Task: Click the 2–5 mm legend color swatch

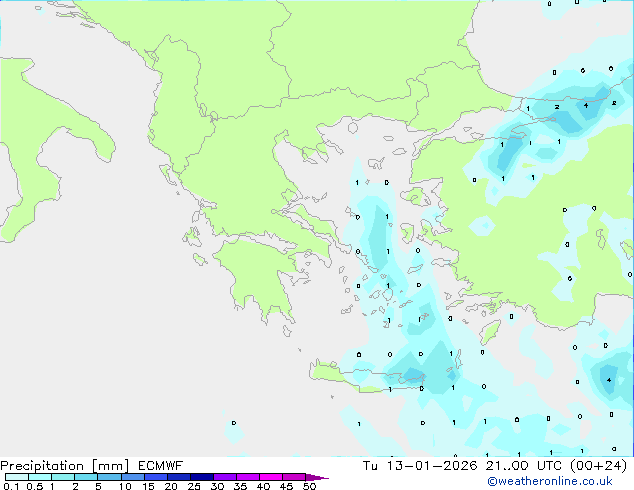Action: pos(86,477)
